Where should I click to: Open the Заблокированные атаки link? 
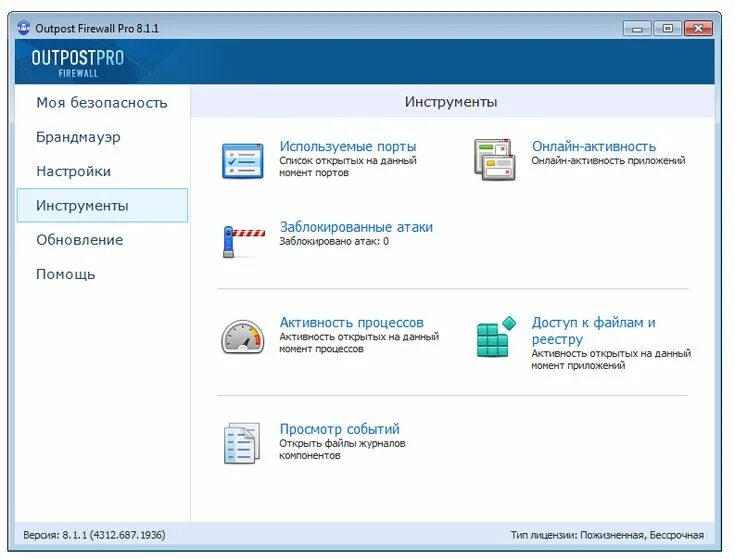(x=356, y=227)
